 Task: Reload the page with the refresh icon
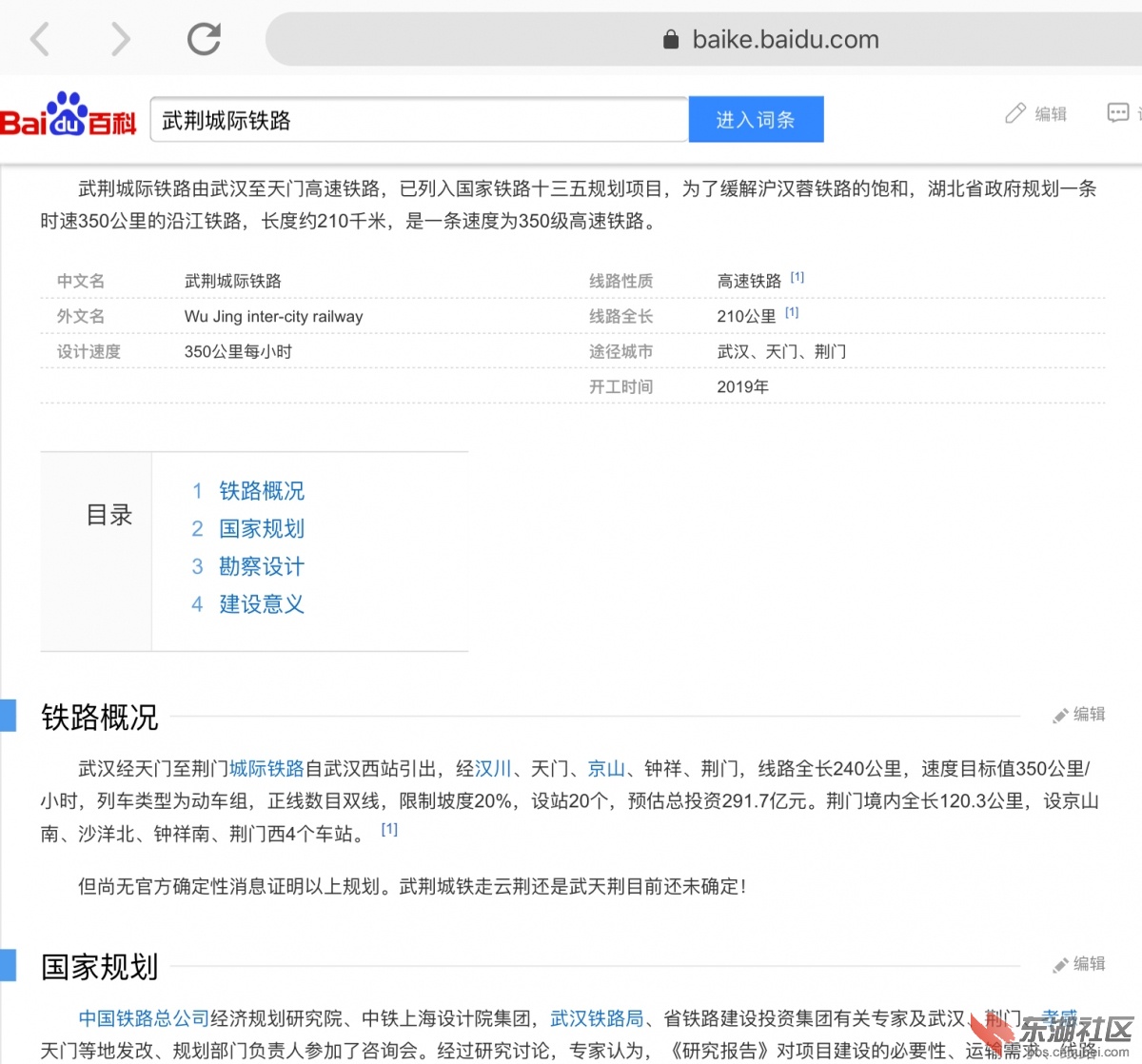(x=204, y=39)
